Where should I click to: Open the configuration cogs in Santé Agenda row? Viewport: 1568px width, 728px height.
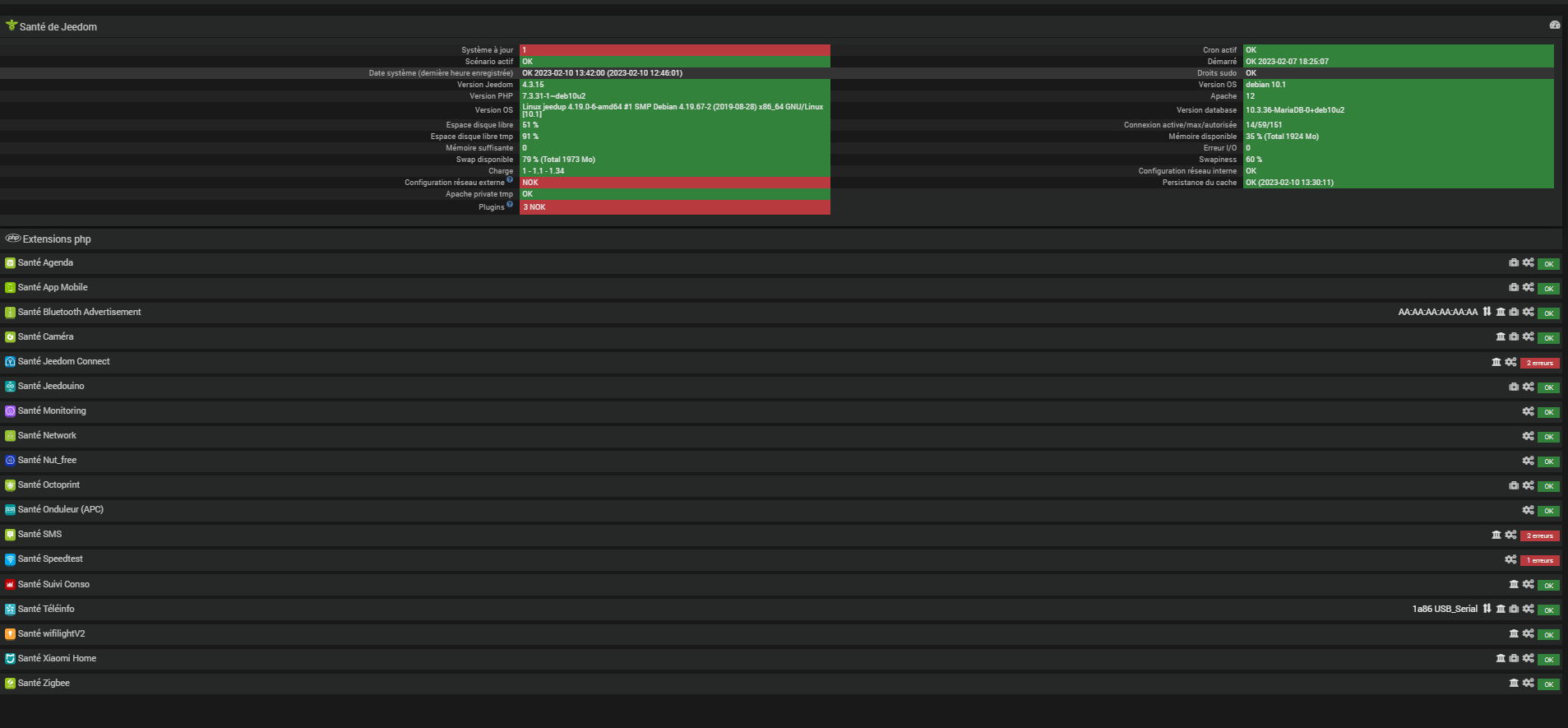tap(1528, 263)
